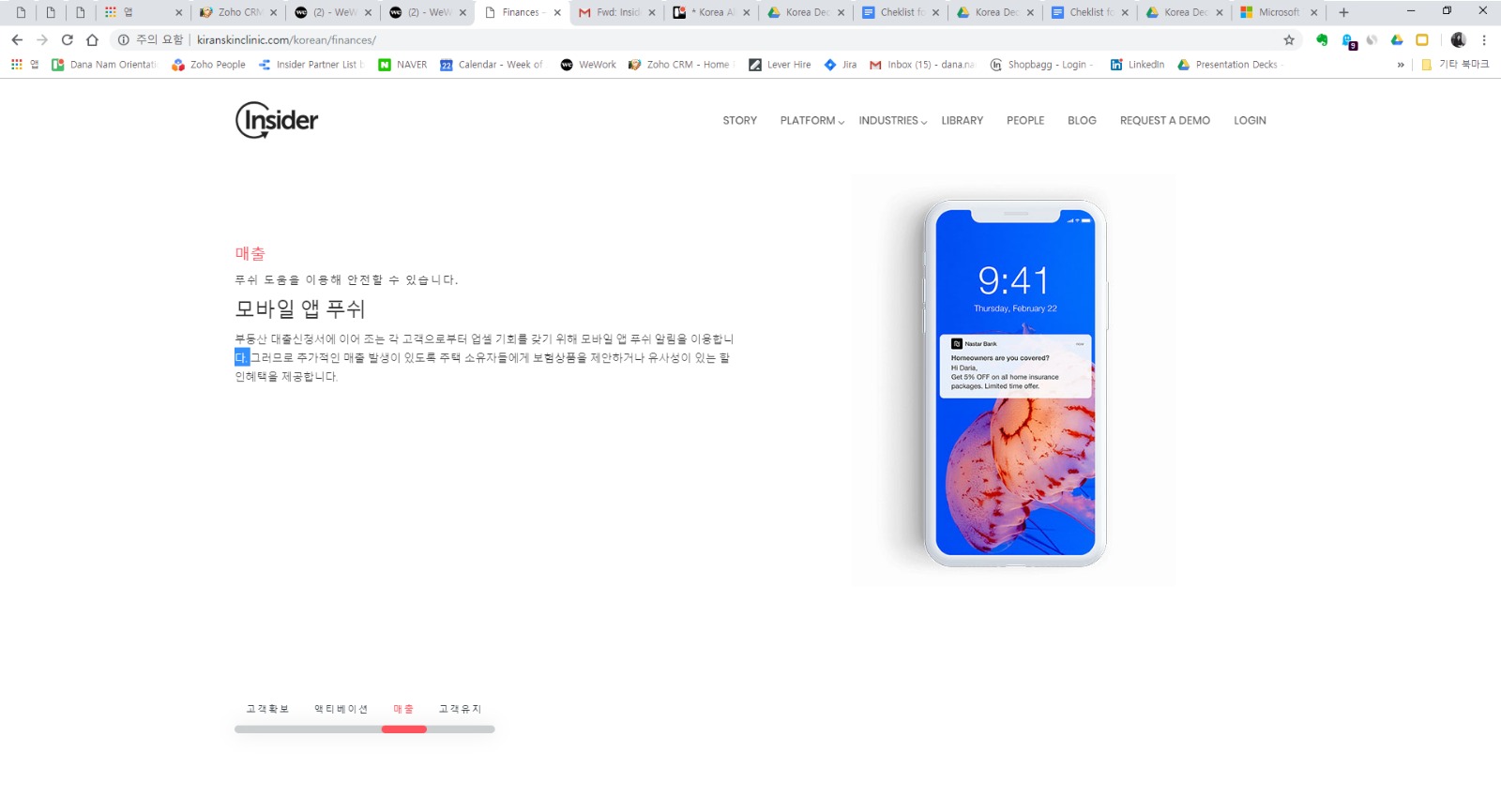Click the Evernote extension icon

[1322, 40]
